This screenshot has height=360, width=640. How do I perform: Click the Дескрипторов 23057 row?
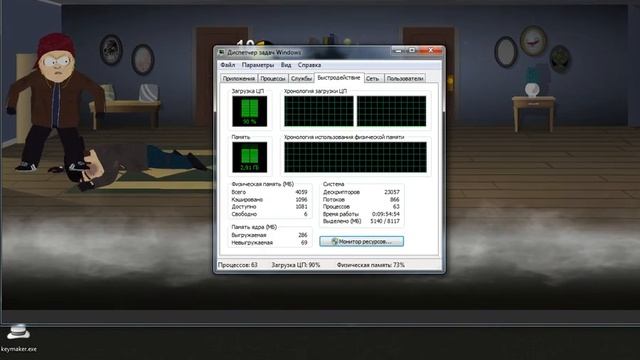point(361,192)
